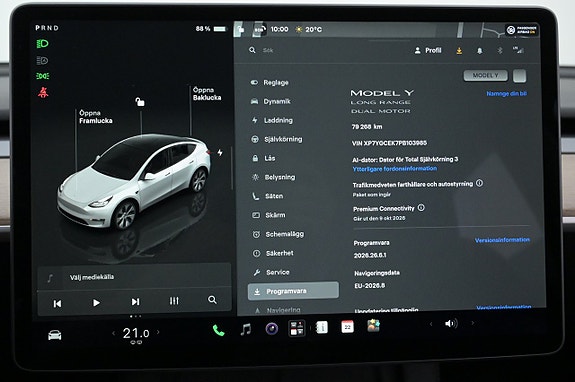
Task: Play the media
Action: 96,303
